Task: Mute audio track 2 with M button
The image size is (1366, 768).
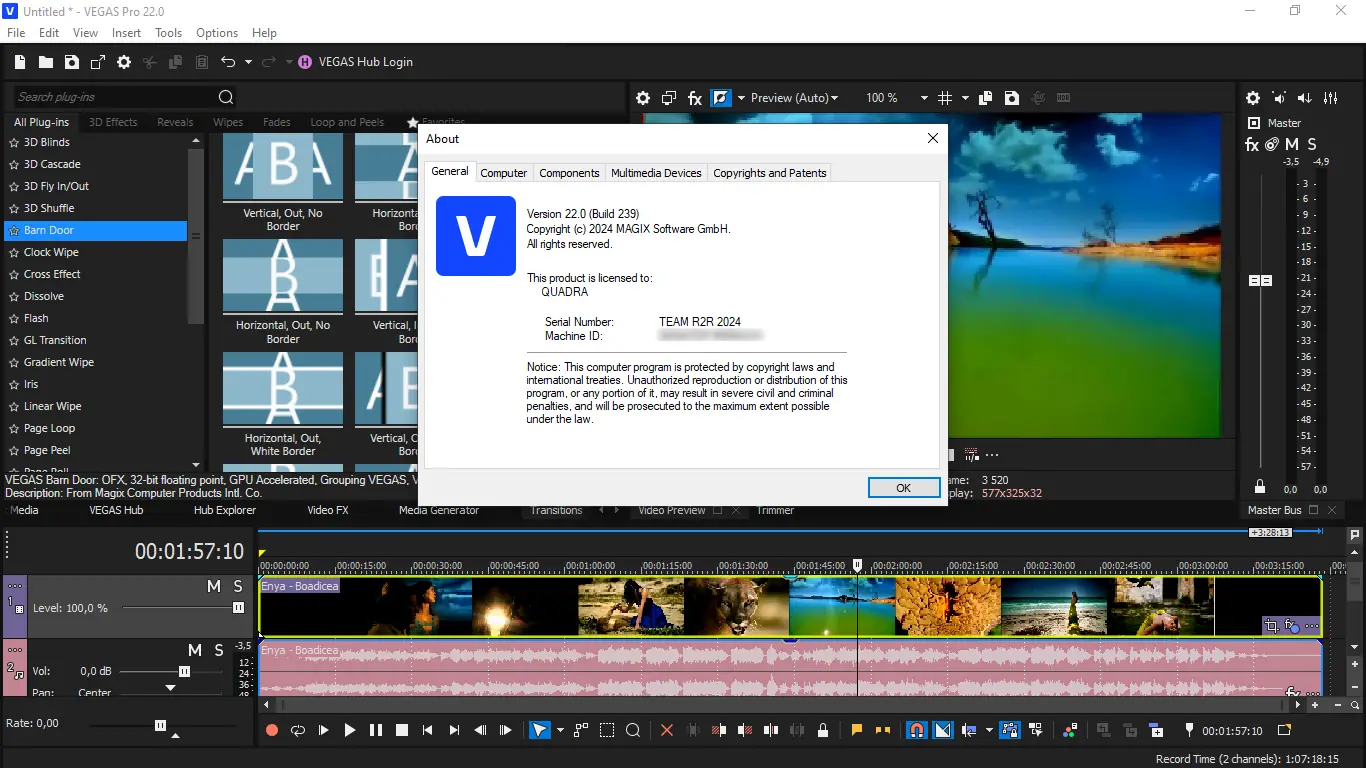Action: point(195,651)
